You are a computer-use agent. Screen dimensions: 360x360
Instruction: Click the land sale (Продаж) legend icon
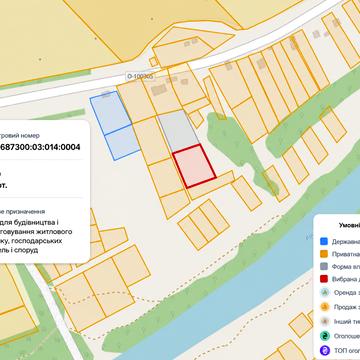coord(325,307)
